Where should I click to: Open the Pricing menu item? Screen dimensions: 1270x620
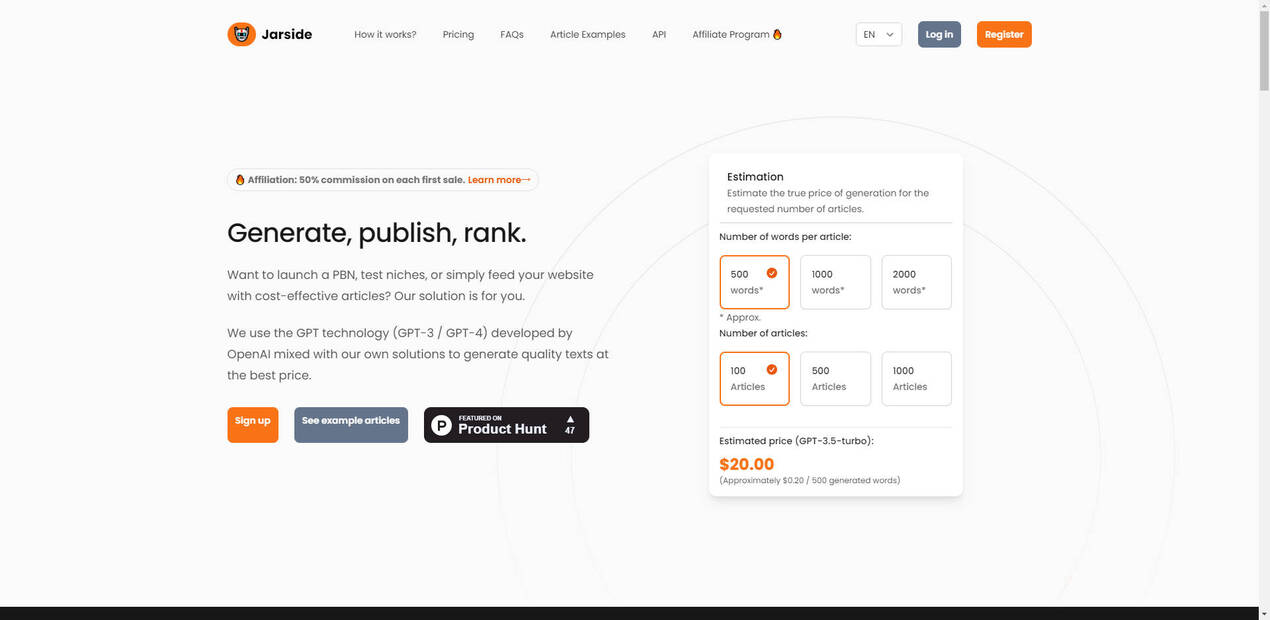[x=458, y=34]
